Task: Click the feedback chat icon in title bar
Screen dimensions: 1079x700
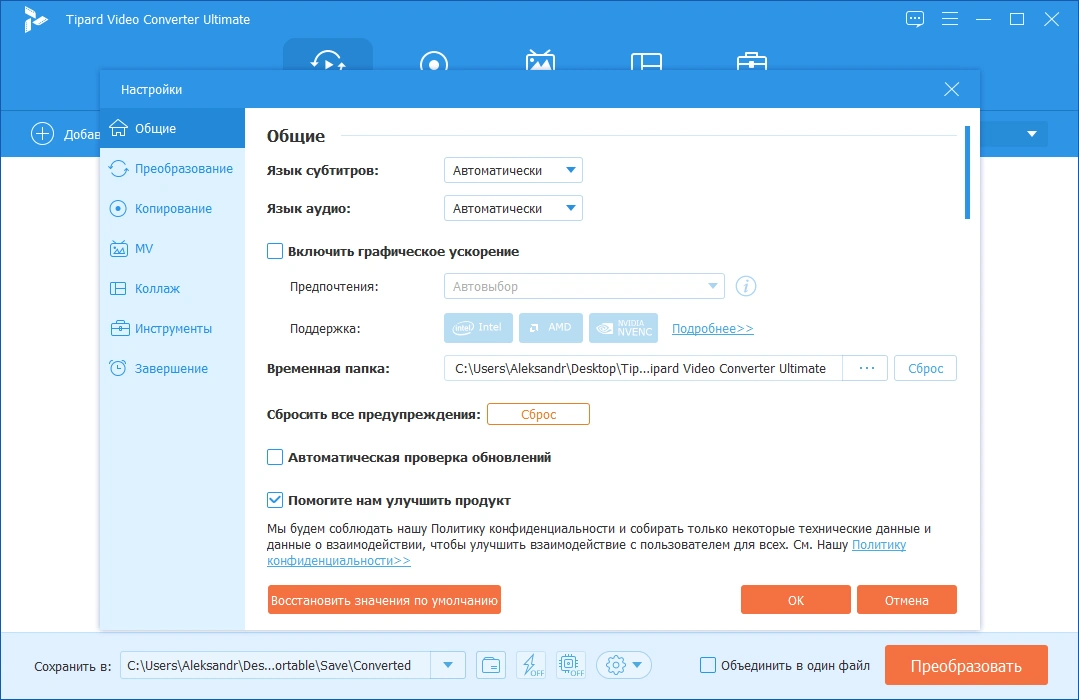Action: (915, 19)
